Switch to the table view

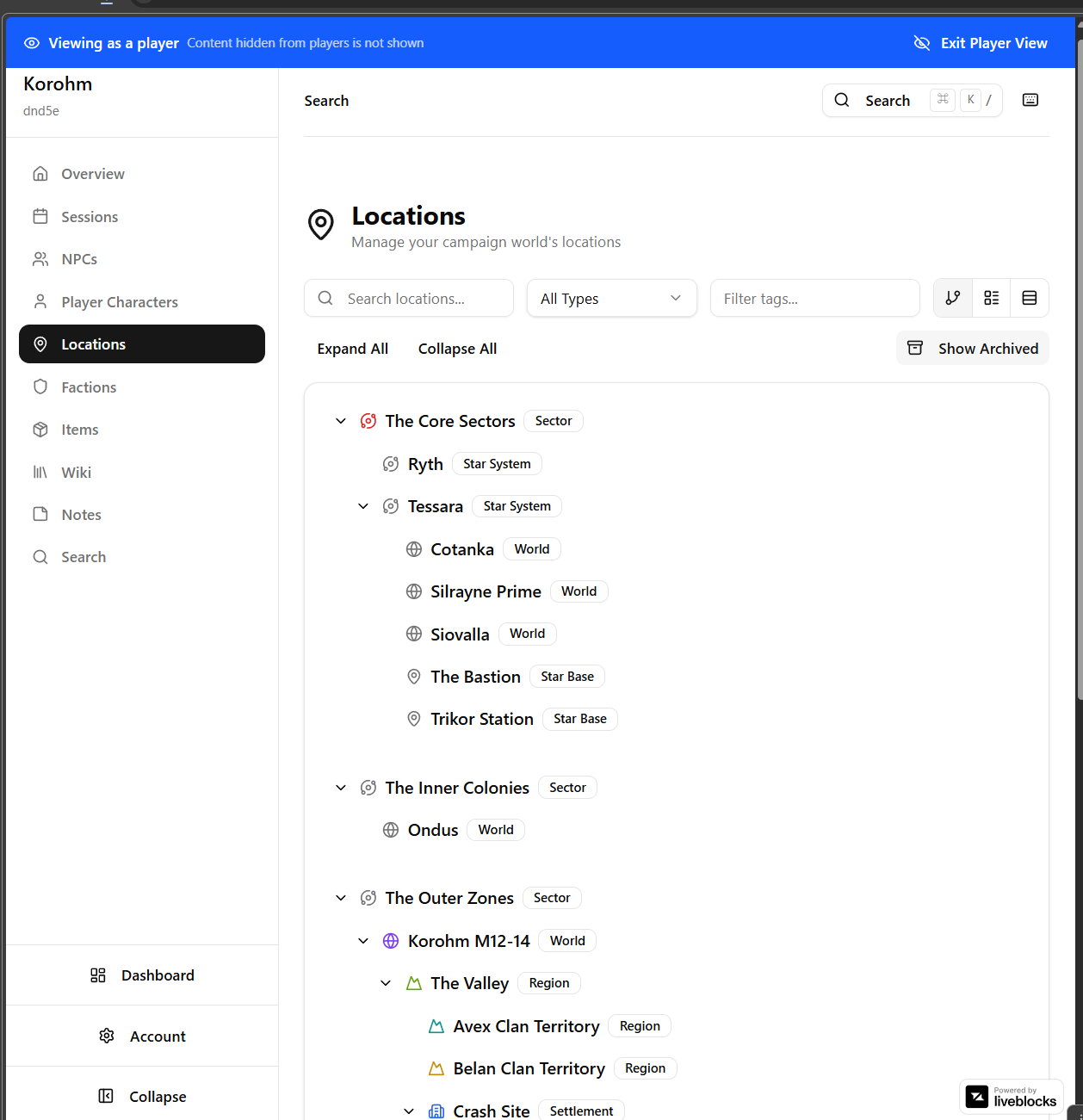click(1030, 298)
